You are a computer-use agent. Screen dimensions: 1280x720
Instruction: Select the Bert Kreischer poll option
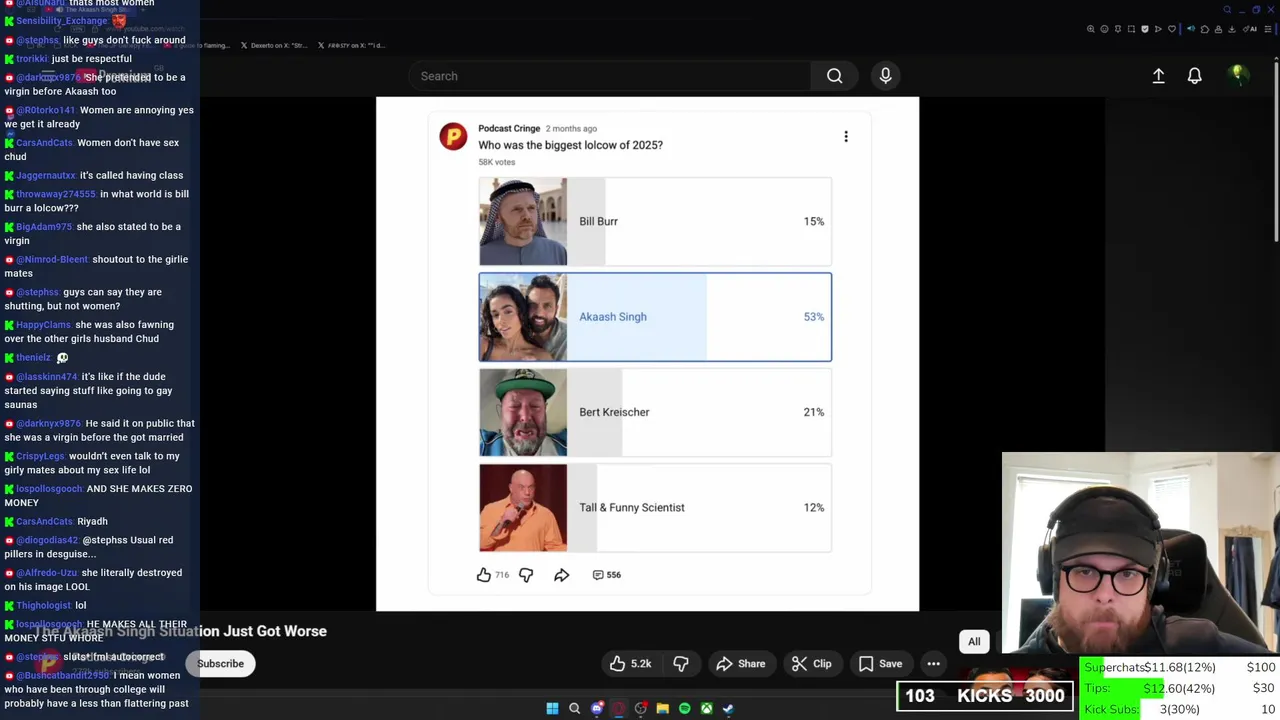655,412
